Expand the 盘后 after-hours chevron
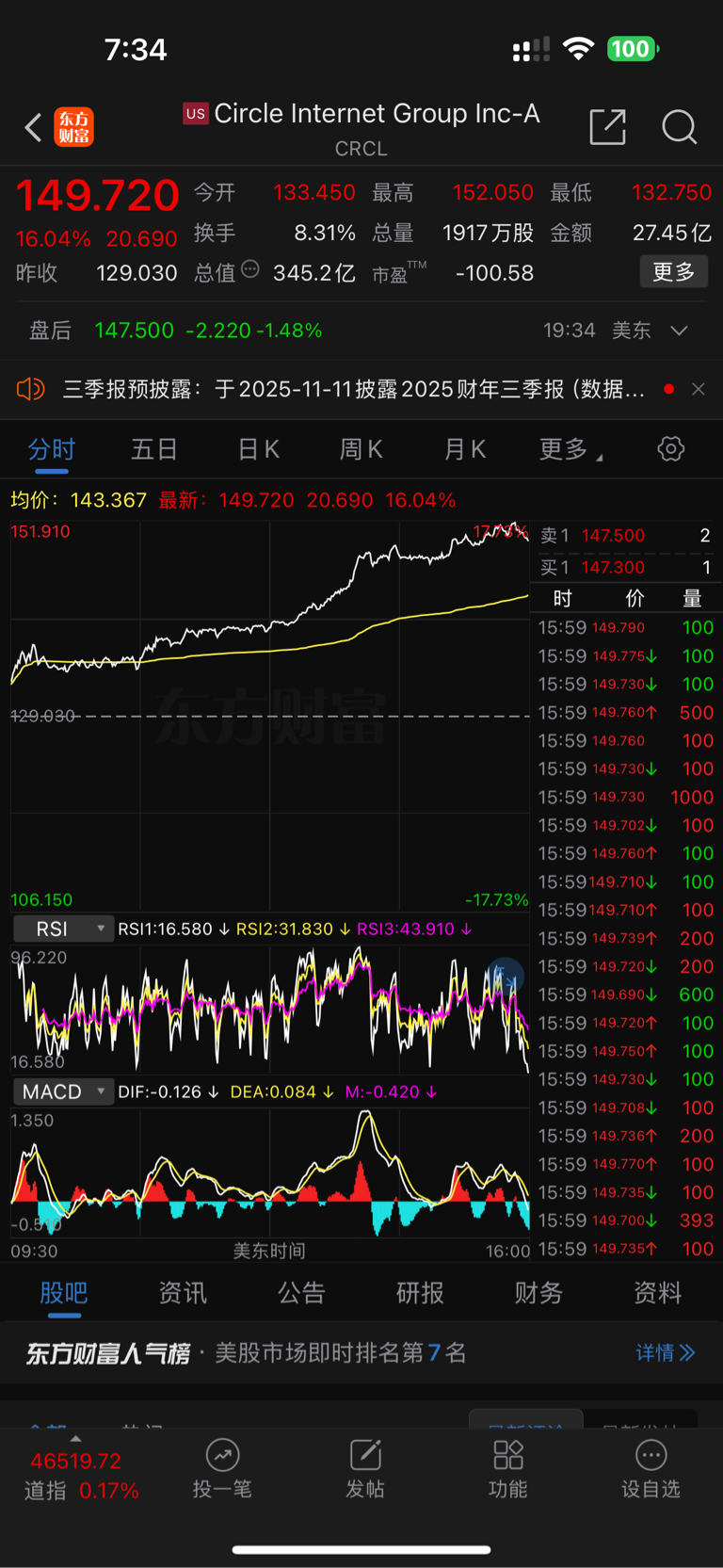Screen dimensions: 723x1568 click(679, 331)
